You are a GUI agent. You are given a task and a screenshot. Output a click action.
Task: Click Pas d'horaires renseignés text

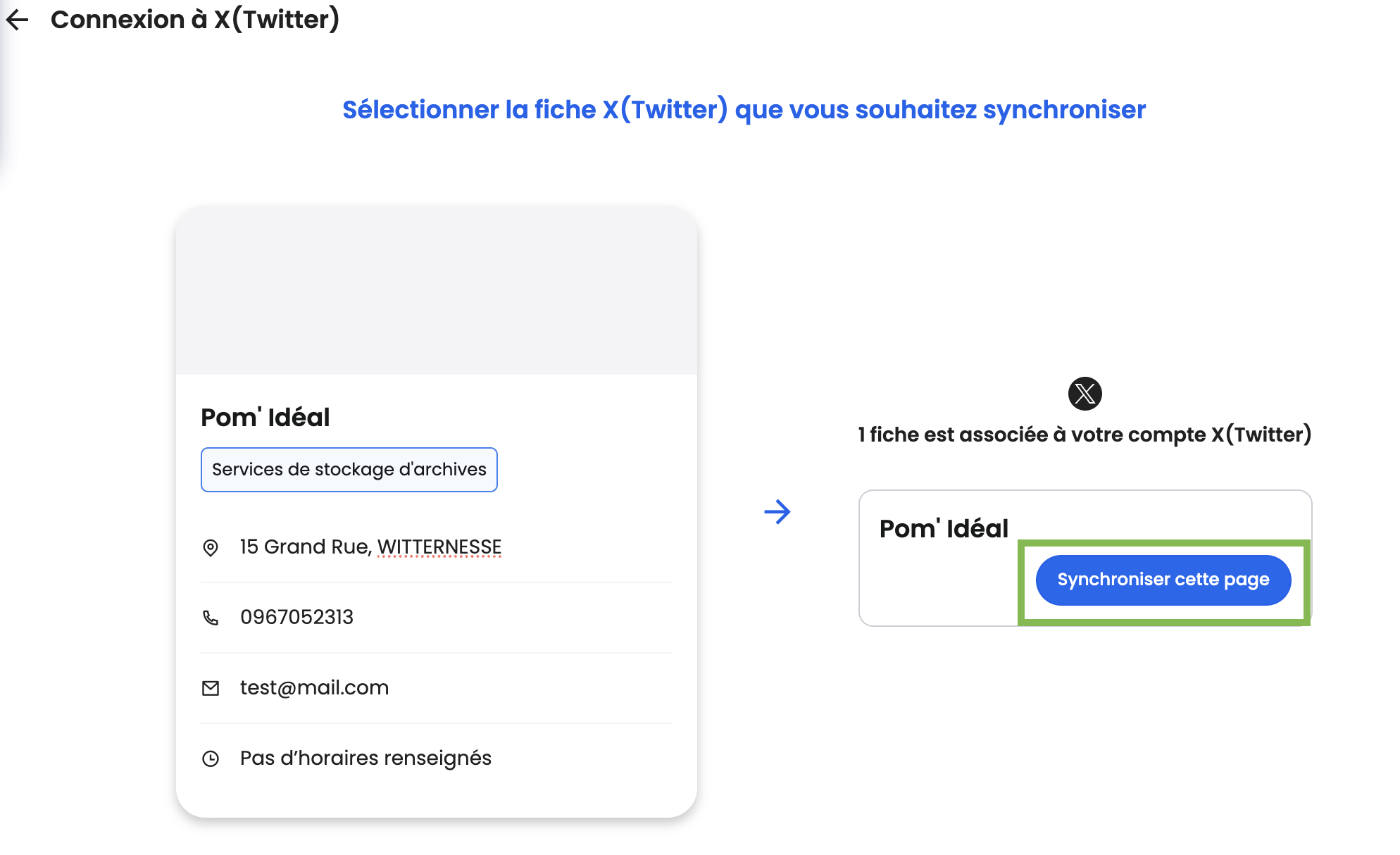[365, 758]
